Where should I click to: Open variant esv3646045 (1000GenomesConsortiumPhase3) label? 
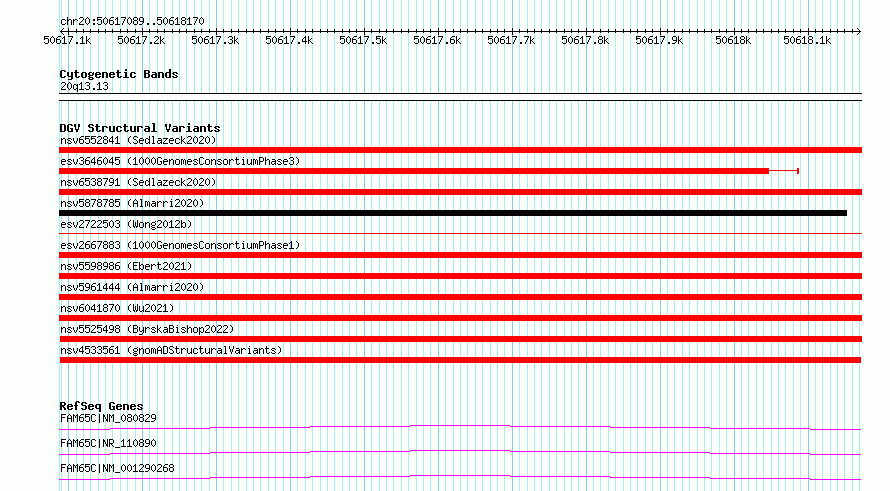(180, 161)
